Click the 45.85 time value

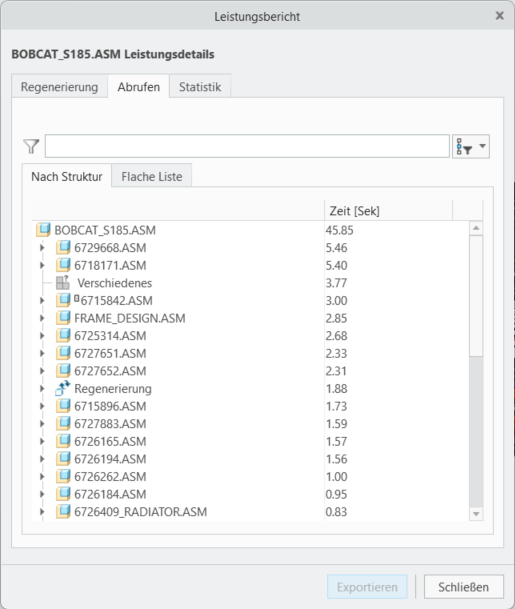pos(339,230)
